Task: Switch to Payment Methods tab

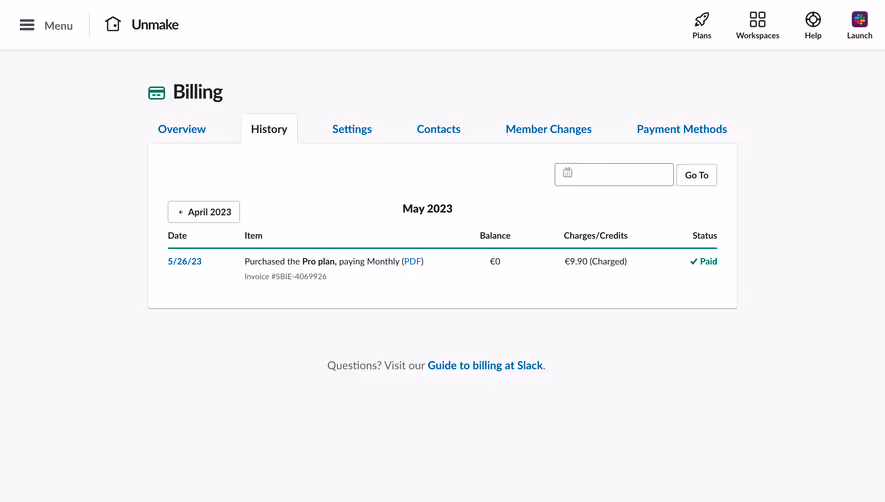Action: coord(682,129)
